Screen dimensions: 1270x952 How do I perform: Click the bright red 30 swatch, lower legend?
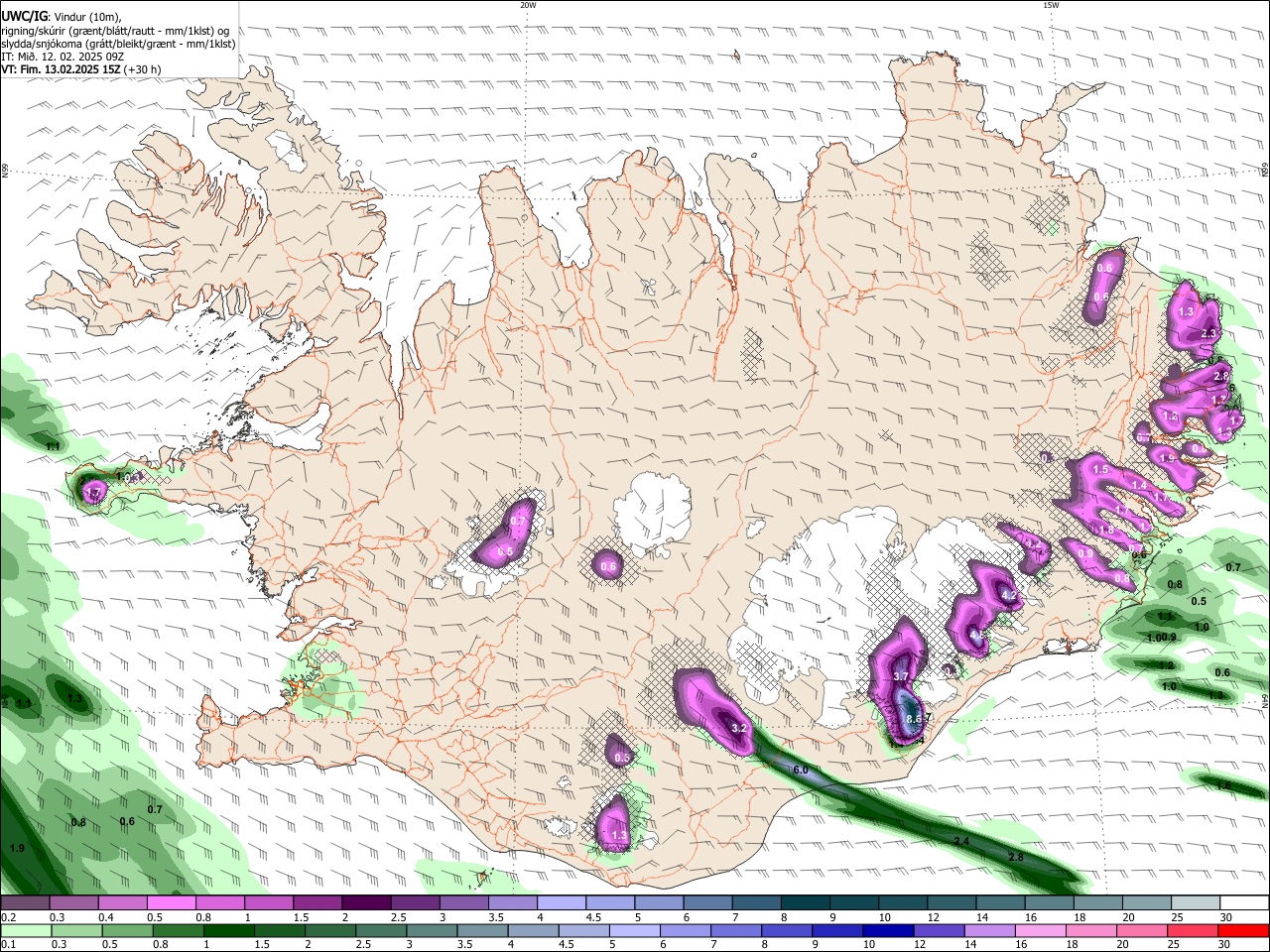point(1244,931)
